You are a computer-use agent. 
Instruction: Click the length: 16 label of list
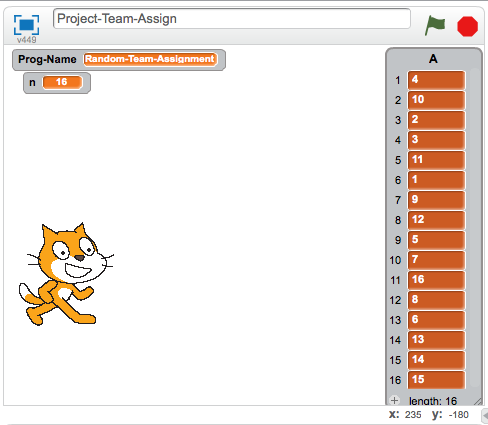tap(433, 401)
